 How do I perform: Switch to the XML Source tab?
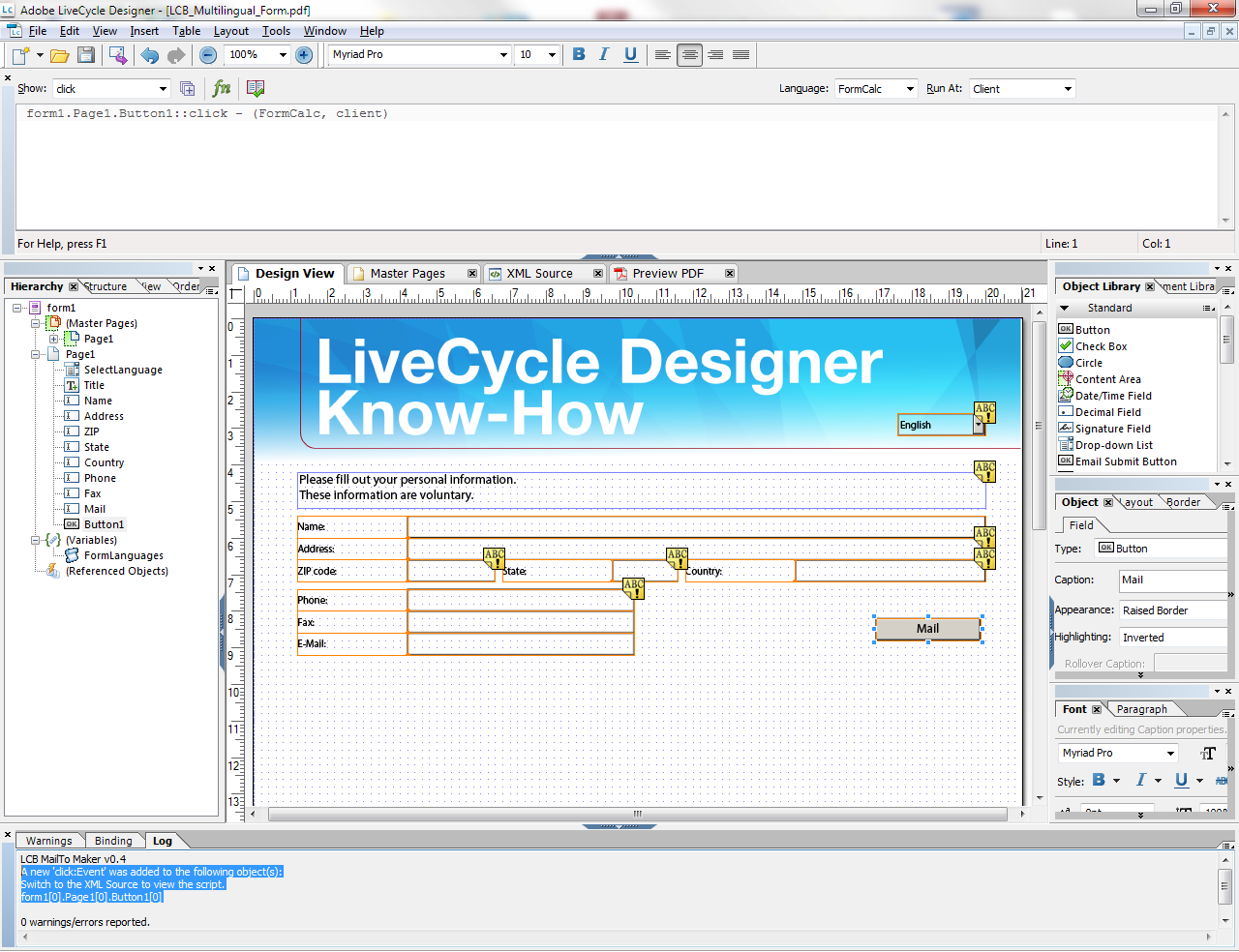click(x=540, y=274)
